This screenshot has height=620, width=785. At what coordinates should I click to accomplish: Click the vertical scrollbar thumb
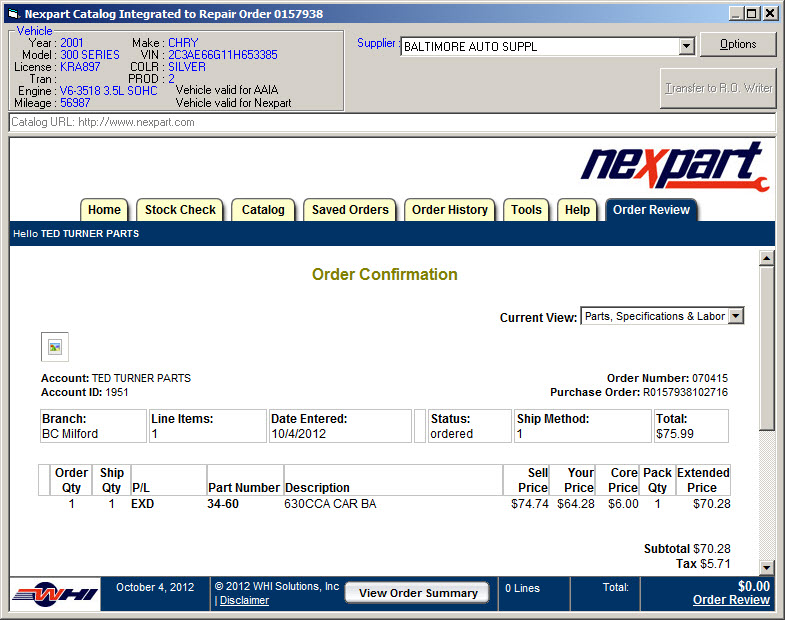tap(766, 348)
